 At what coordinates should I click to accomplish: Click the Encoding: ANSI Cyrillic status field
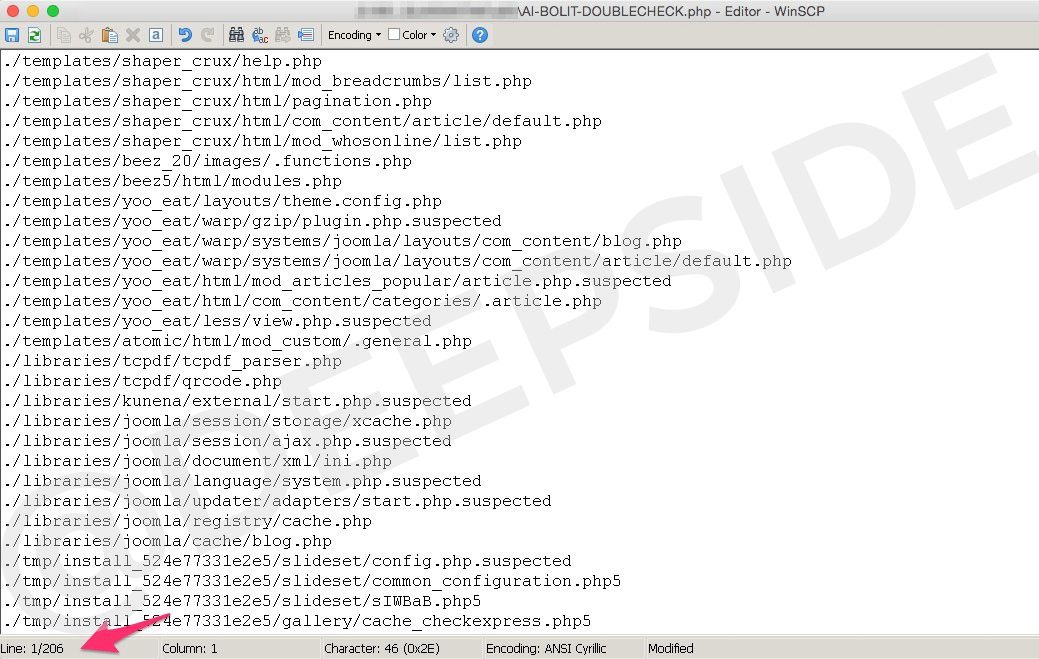545,648
